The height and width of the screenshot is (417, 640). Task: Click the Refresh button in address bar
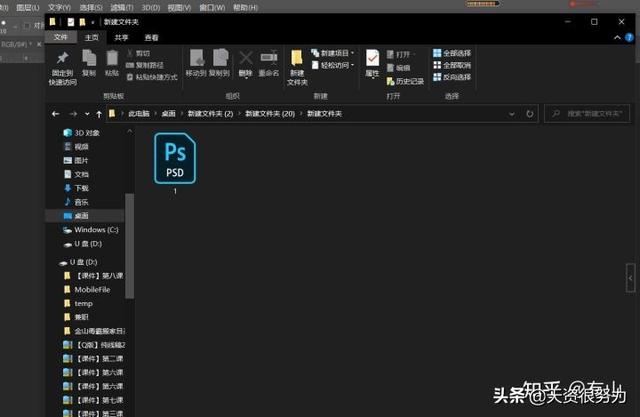[529, 114]
